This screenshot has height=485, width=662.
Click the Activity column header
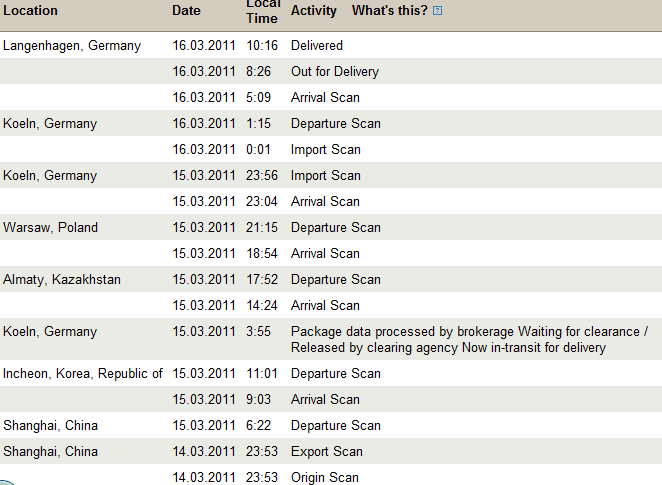coord(314,11)
